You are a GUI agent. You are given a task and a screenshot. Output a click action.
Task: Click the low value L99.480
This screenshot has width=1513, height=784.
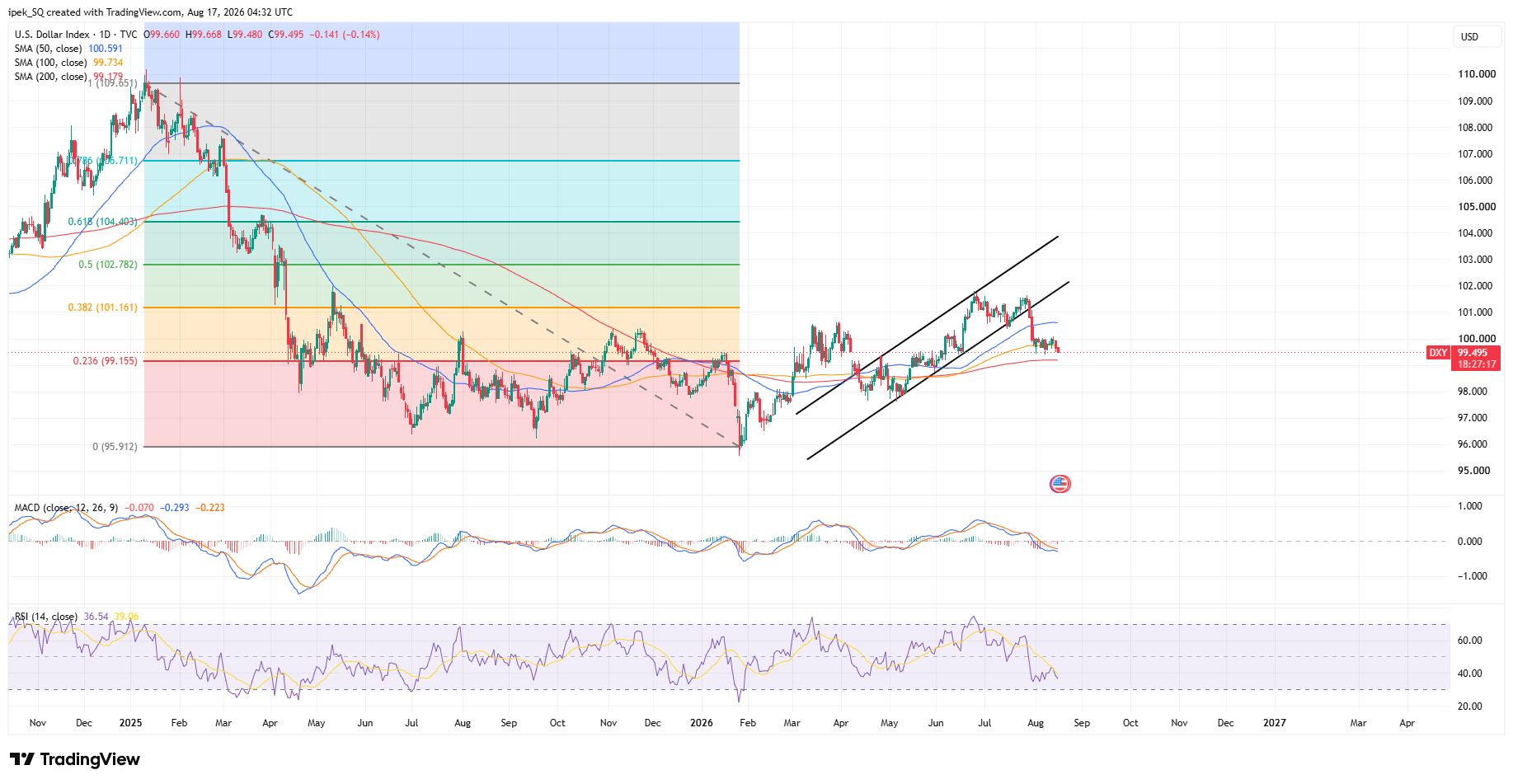pyautogui.click(x=245, y=35)
